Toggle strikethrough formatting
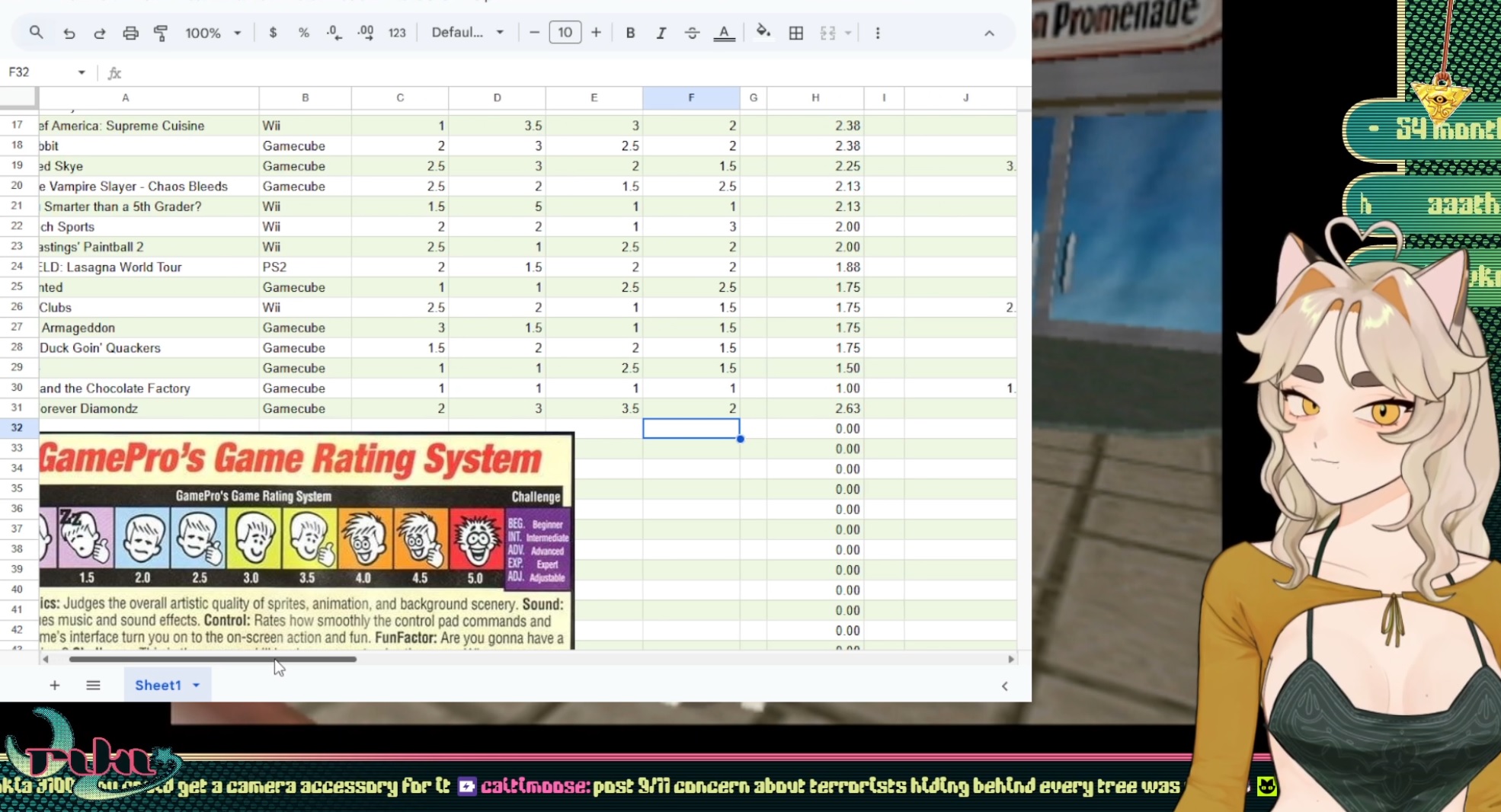The height and width of the screenshot is (812, 1501). tap(691, 33)
